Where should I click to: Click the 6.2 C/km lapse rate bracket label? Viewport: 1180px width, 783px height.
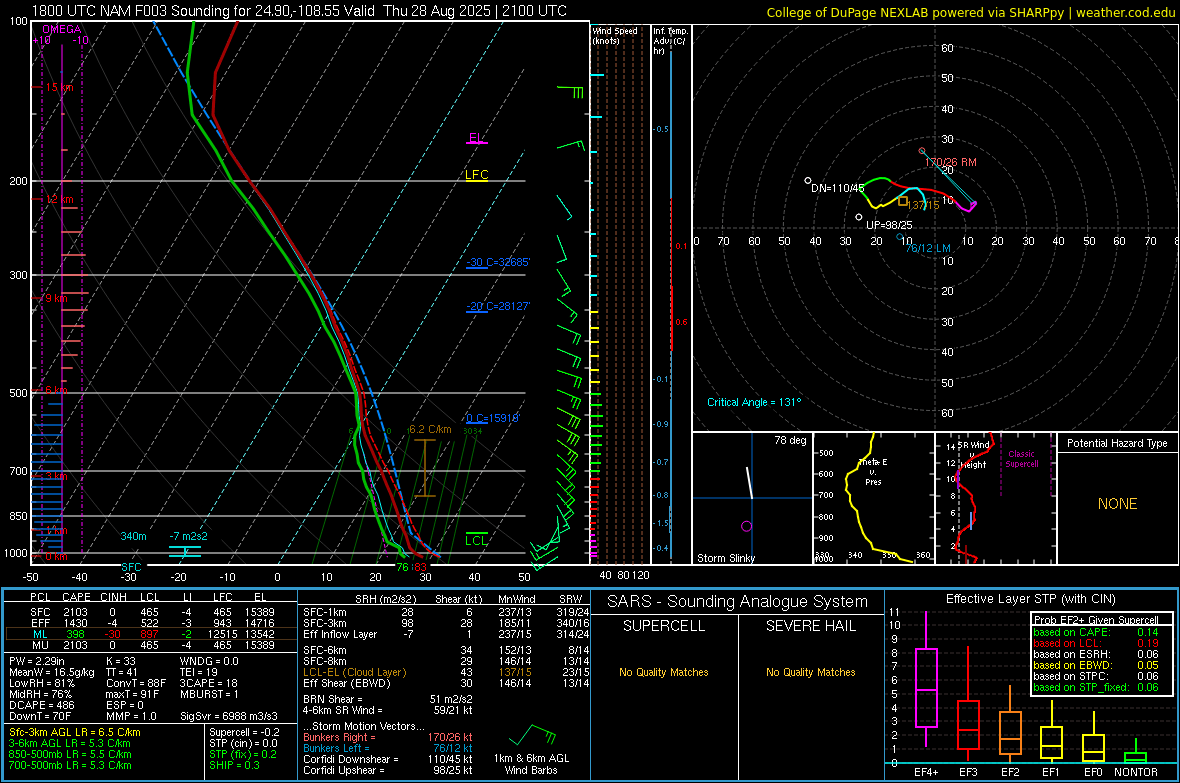click(x=430, y=429)
